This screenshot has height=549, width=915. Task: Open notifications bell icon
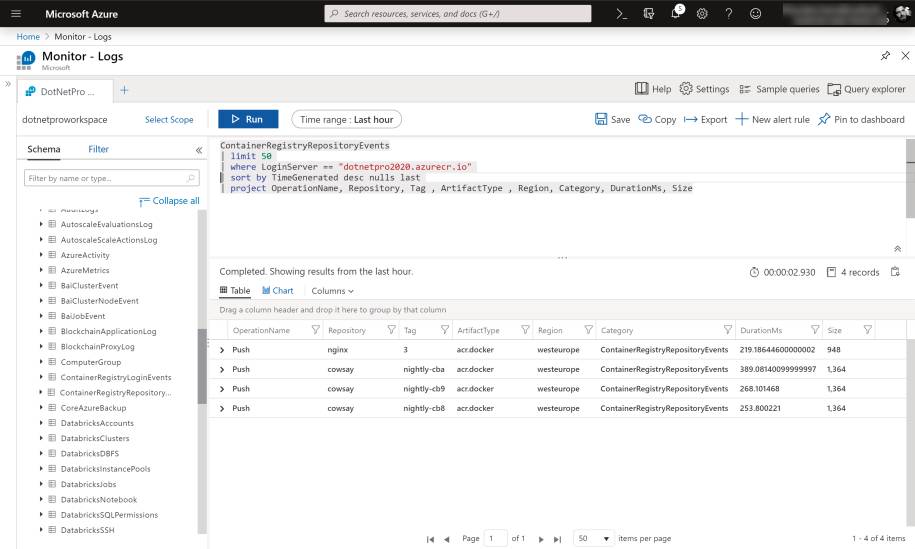click(676, 13)
